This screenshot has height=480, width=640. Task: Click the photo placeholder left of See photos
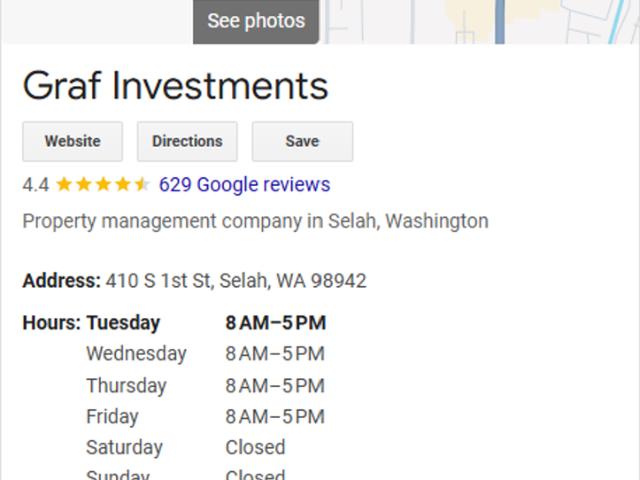coord(97,22)
